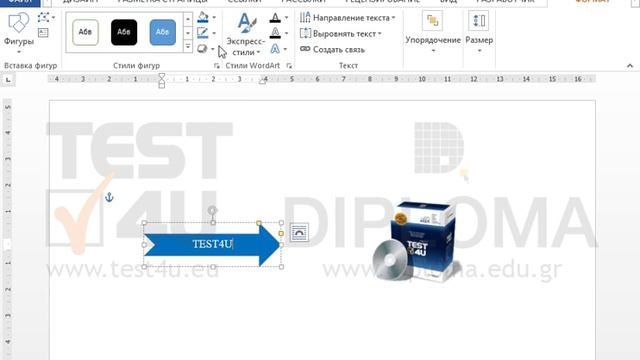The height and width of the screenshot is (360, 640).
Task: Click the Создать связь button
Action: (x=332, y=49)
